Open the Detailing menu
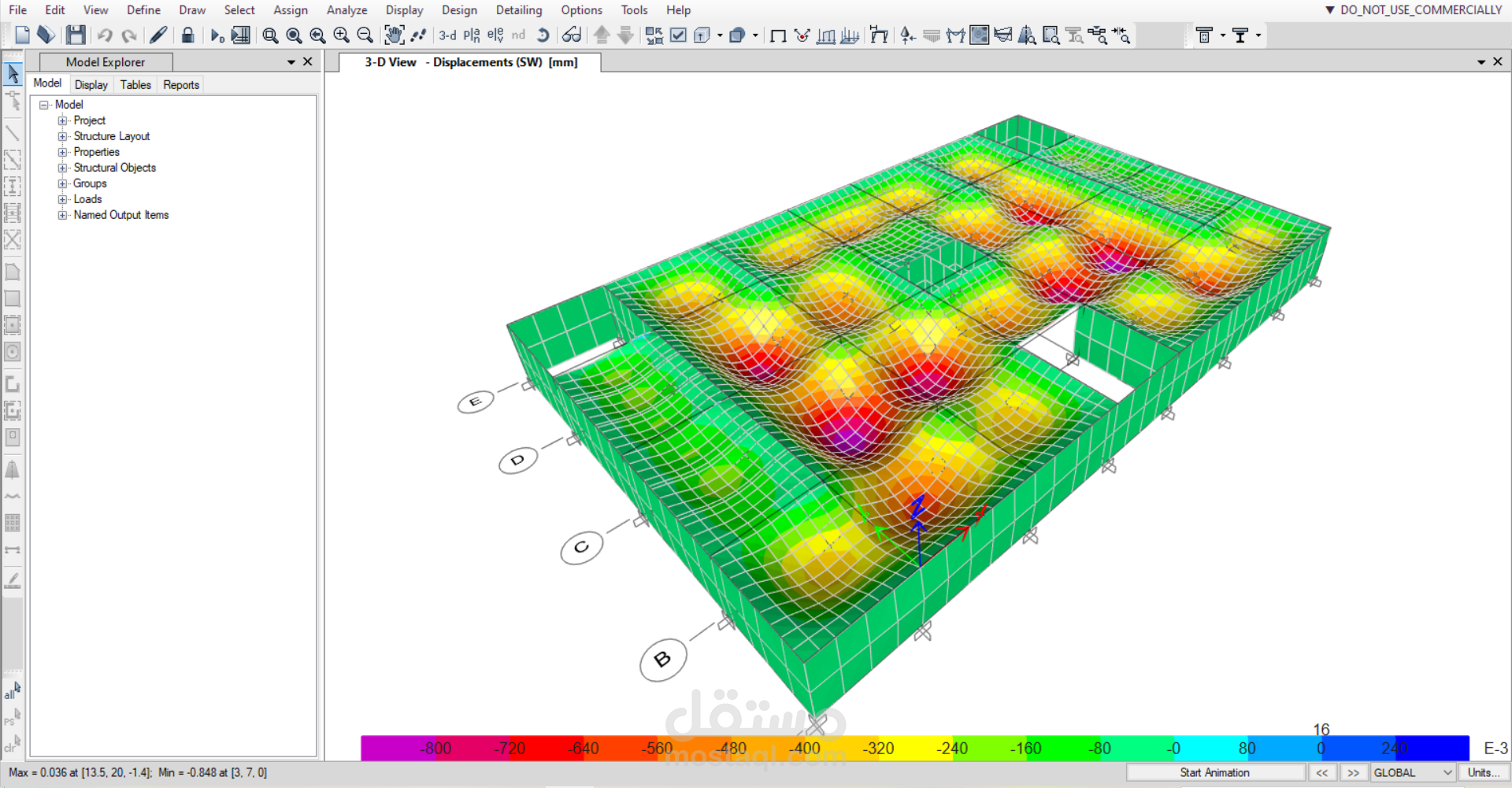The image size is (1512, 788). coord(519,10)
